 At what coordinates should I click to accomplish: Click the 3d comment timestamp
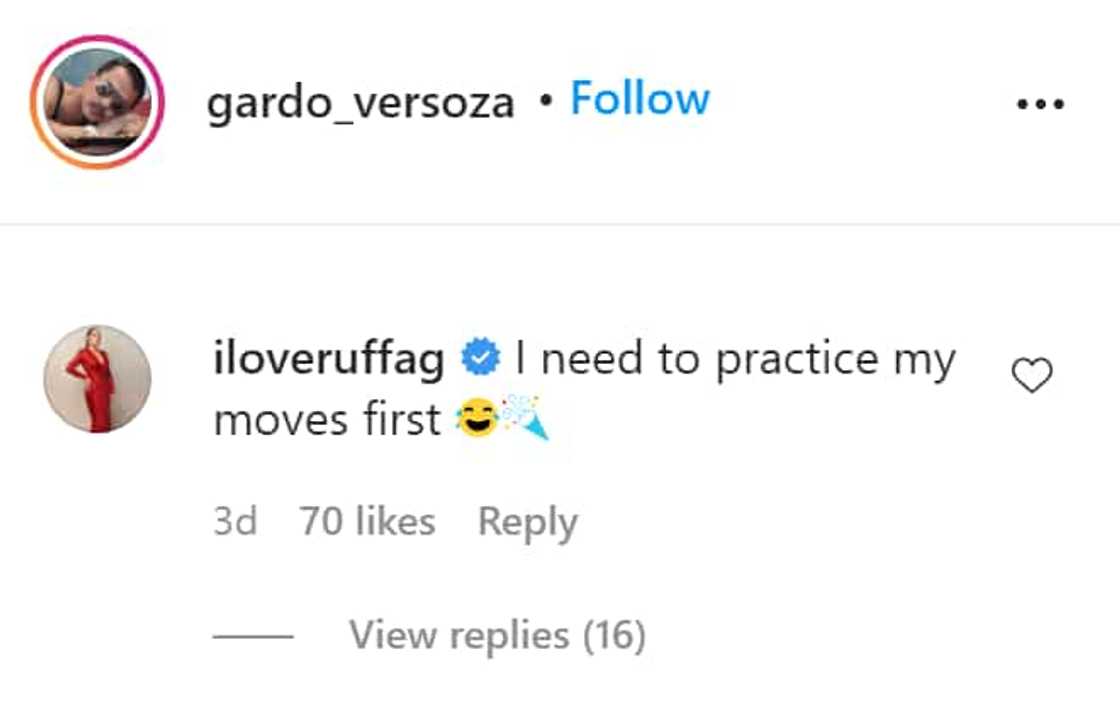(235, 522)
